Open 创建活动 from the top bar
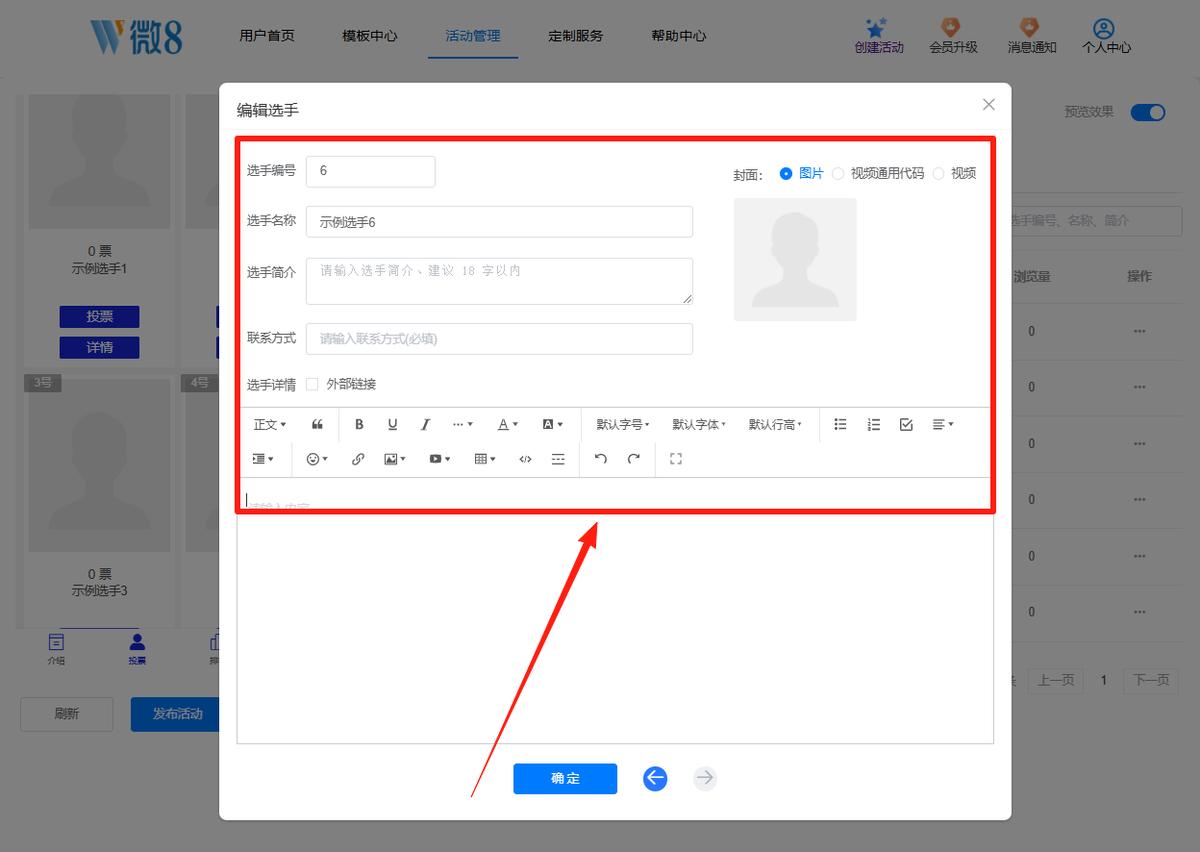 pyautogui.click(x=879, y=36)
